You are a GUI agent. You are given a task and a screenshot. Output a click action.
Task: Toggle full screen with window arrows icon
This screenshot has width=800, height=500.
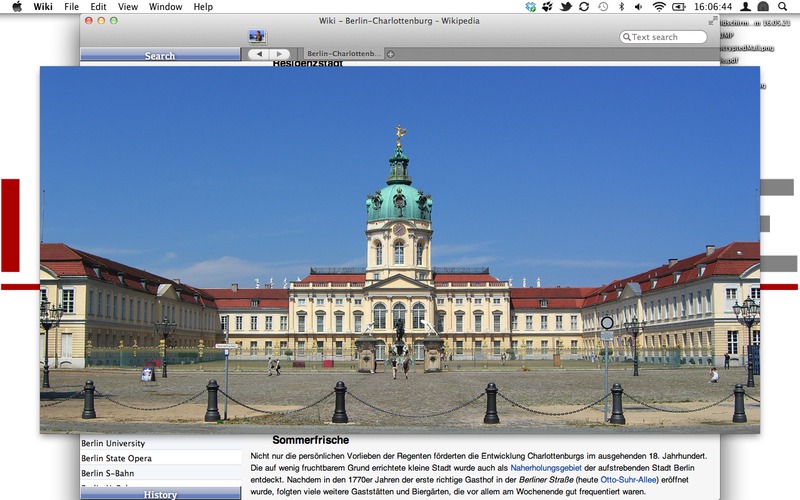712,20
